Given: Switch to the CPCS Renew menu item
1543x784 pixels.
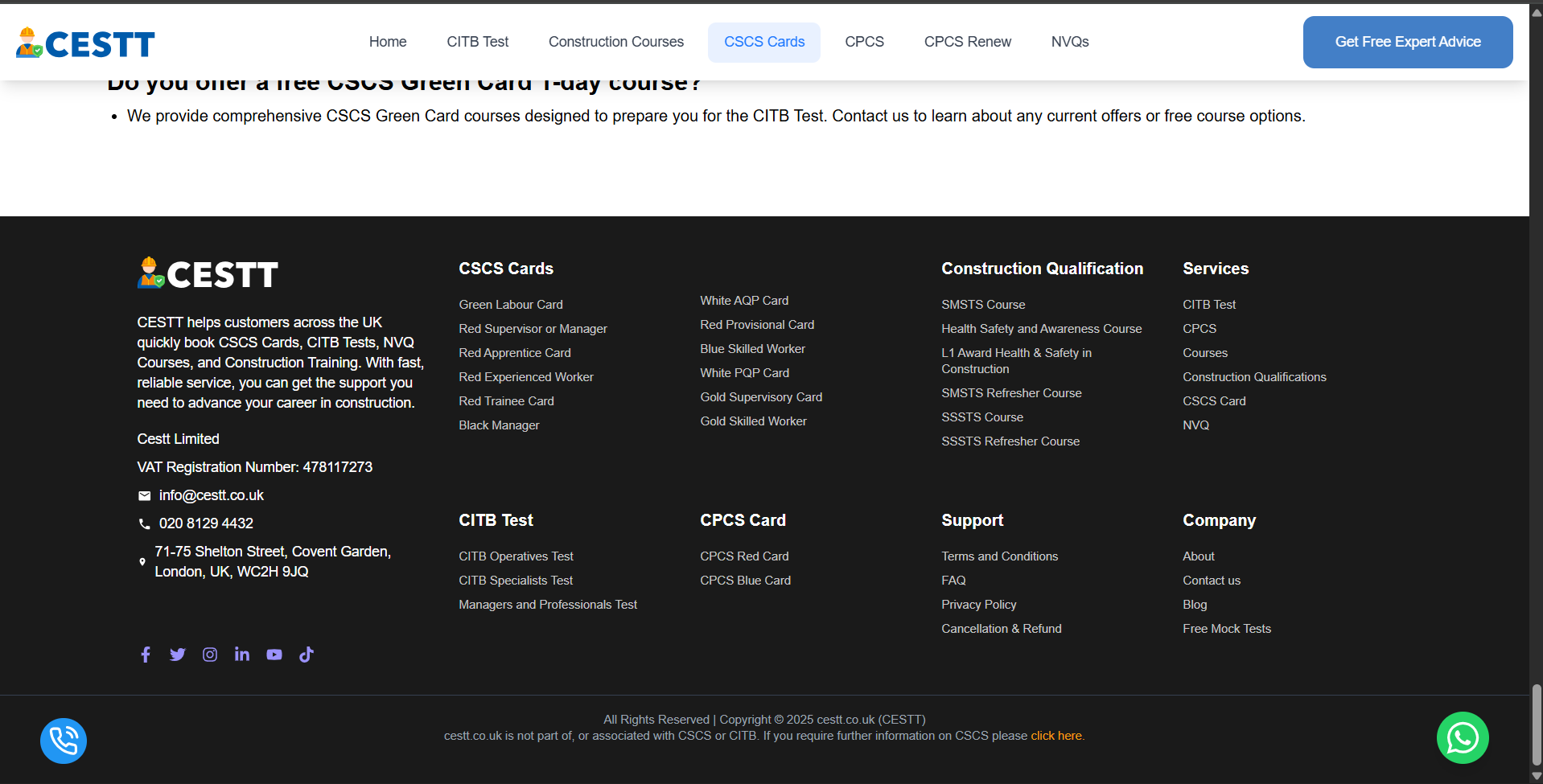Looking at the screenshot, I should 967,42.
